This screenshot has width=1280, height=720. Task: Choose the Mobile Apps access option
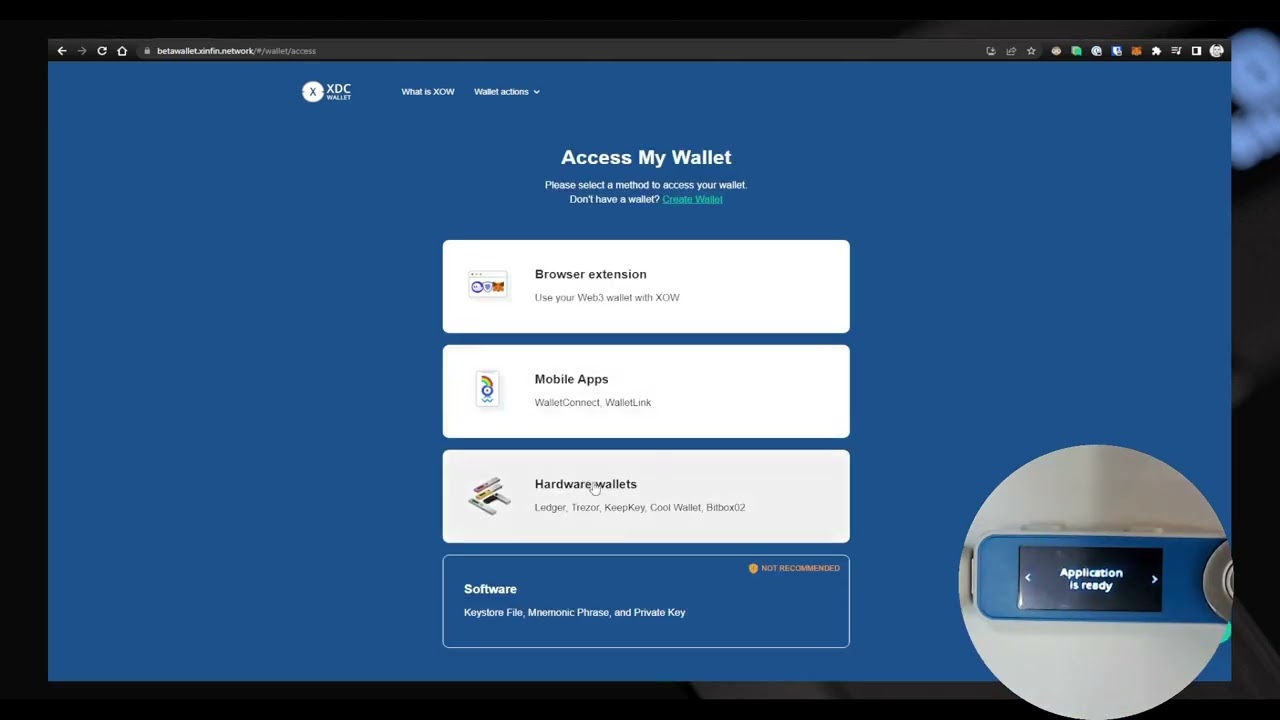[x=646, y=391]
